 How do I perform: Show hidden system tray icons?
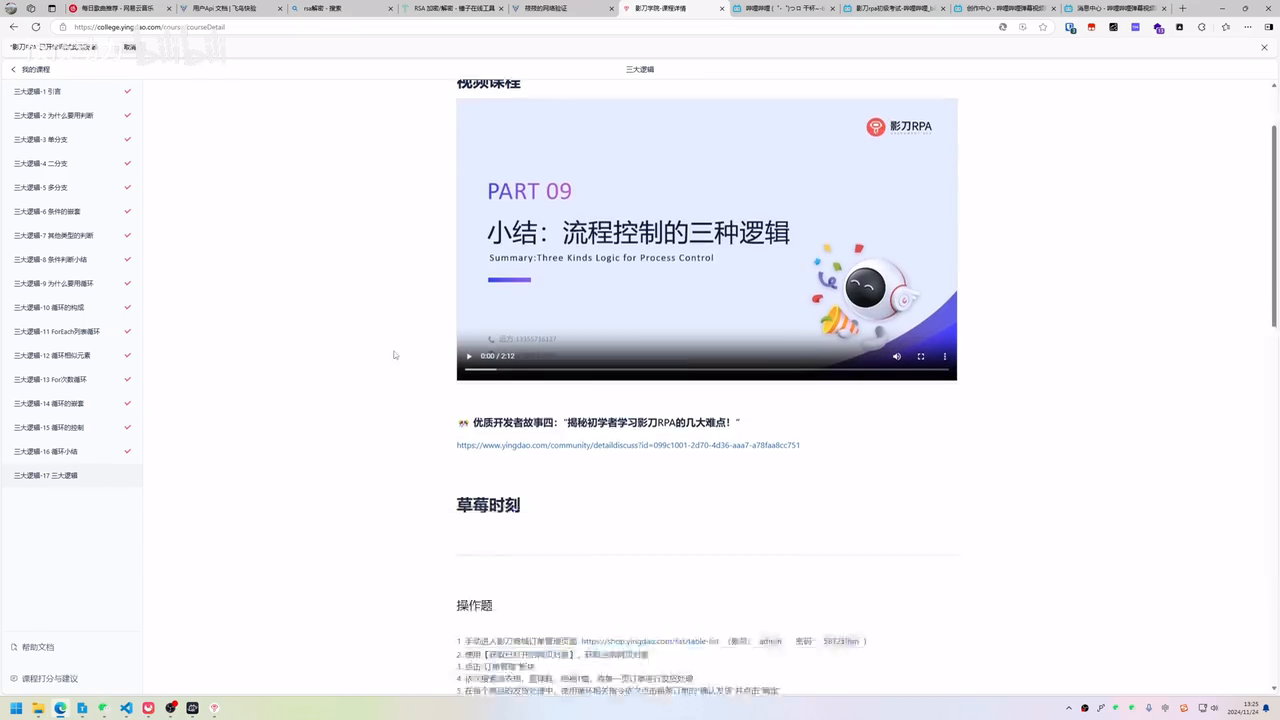[x=1069, y=708]
